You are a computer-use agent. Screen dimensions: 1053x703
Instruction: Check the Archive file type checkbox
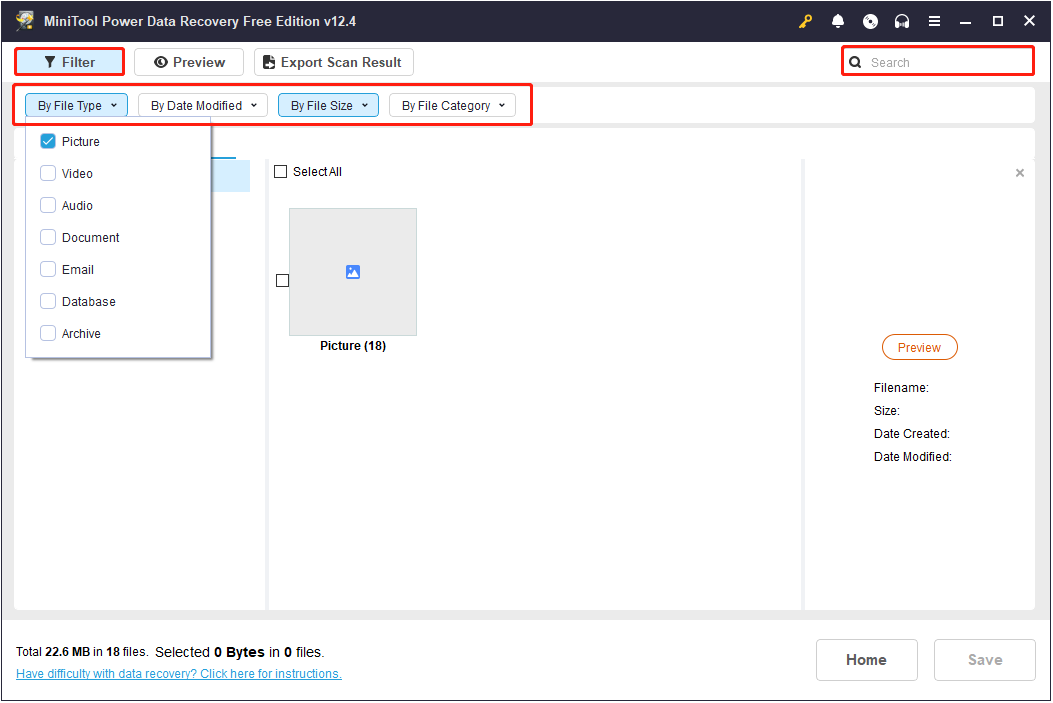[48, 333]
